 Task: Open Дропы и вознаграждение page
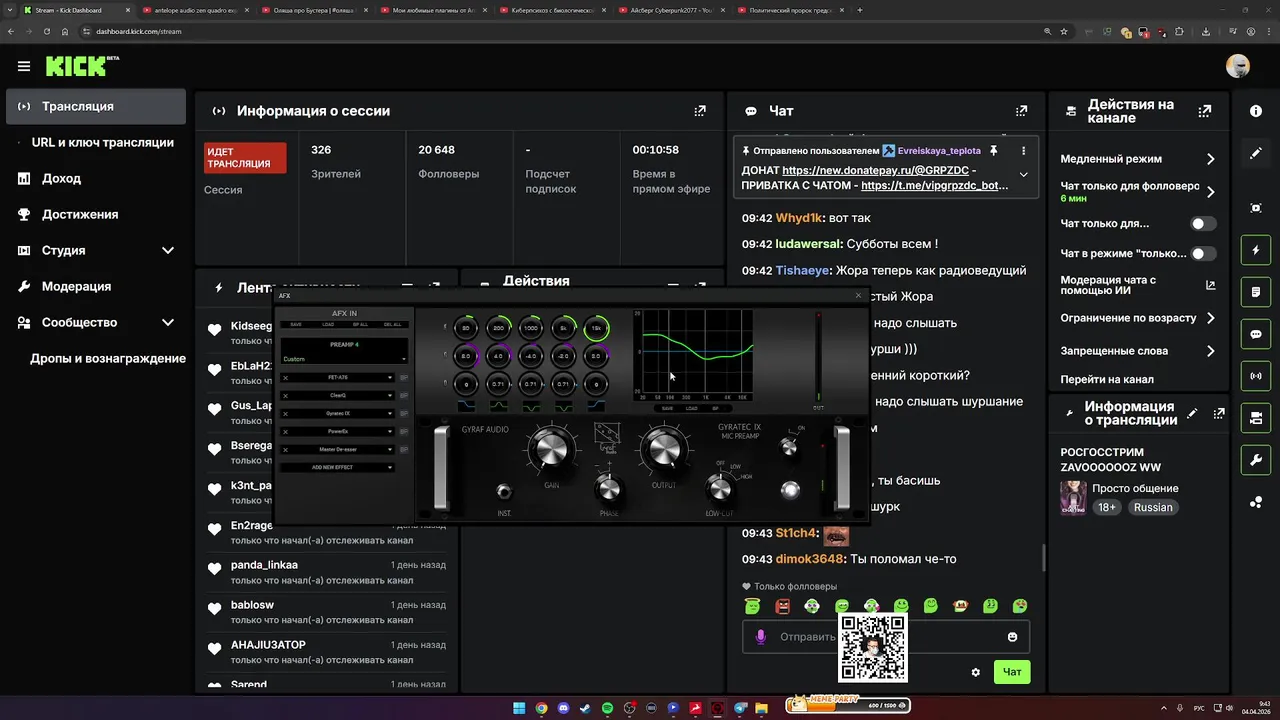point(107,359)
